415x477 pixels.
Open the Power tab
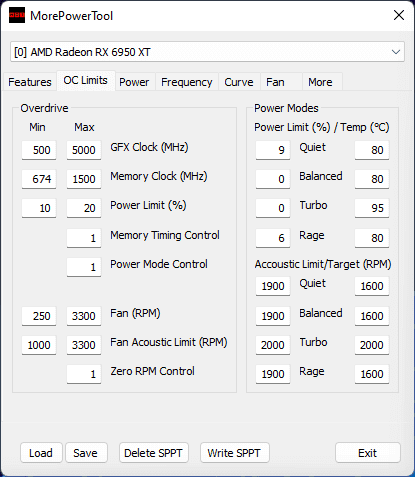(x=134, y=82)
